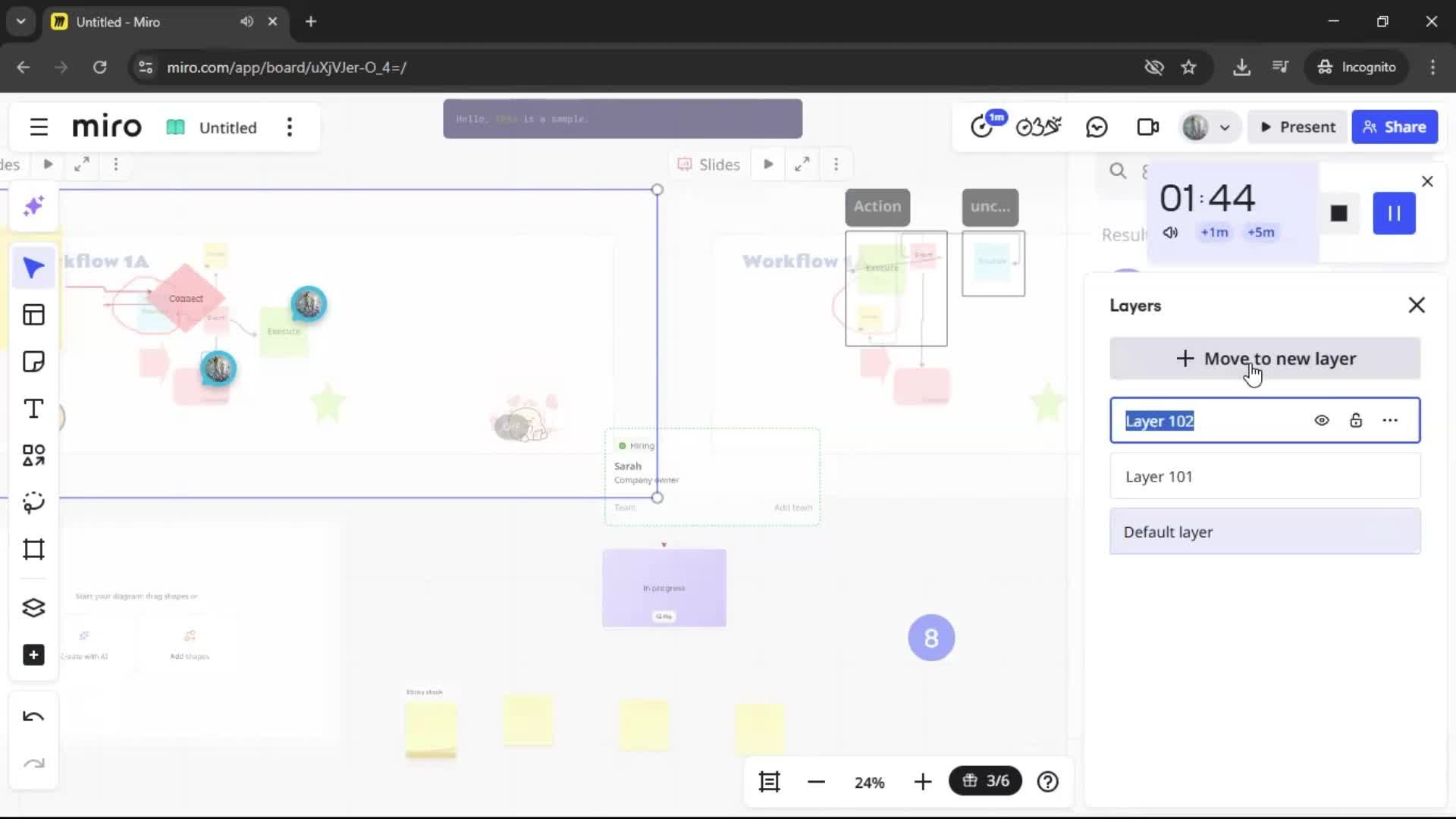This screenshot has height=819, width=1456.
Task: Close the timer widget
Action: click(x=1427, y=181)
